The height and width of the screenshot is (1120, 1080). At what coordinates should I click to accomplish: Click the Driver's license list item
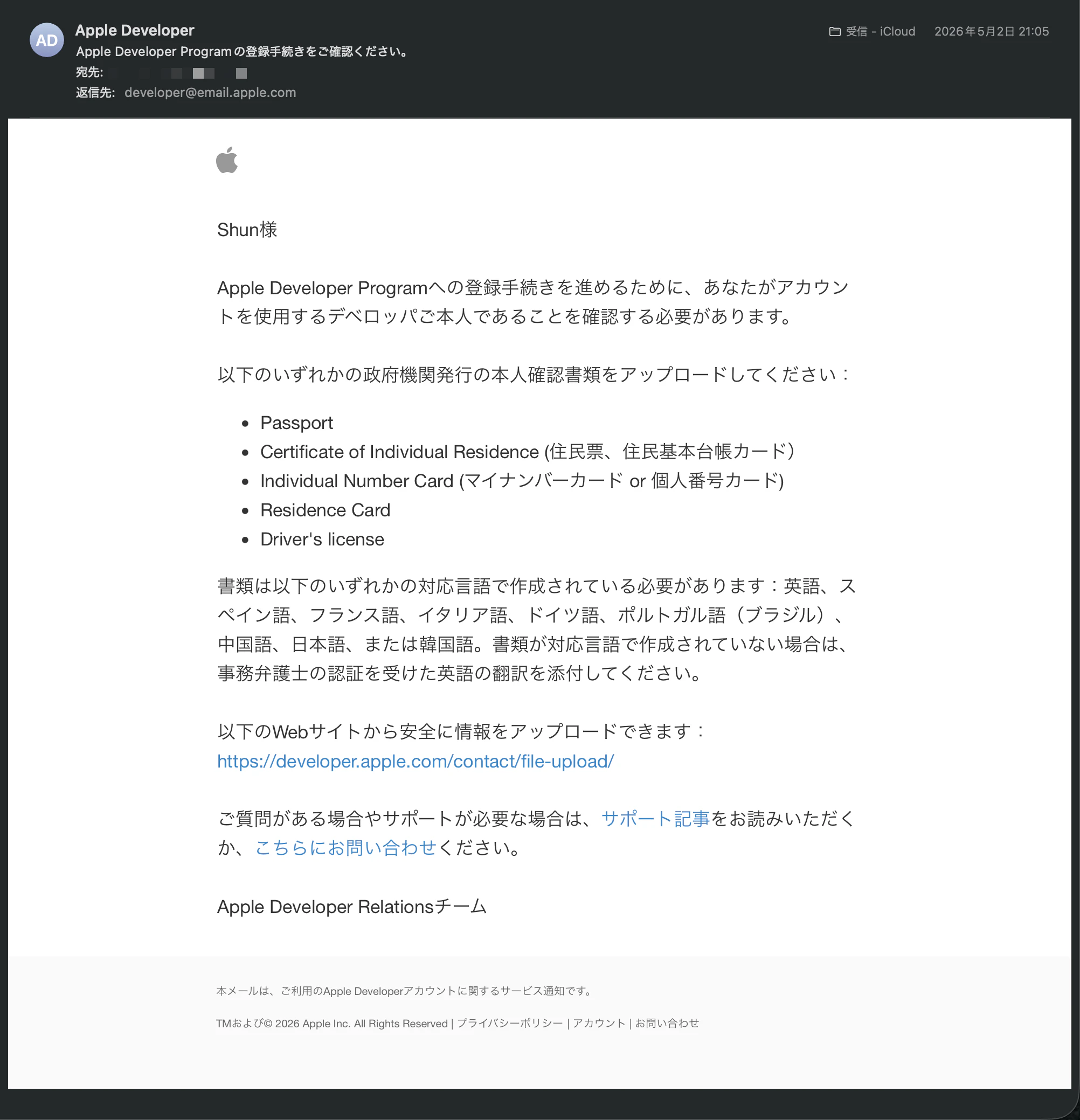click(x=322, y=540)
